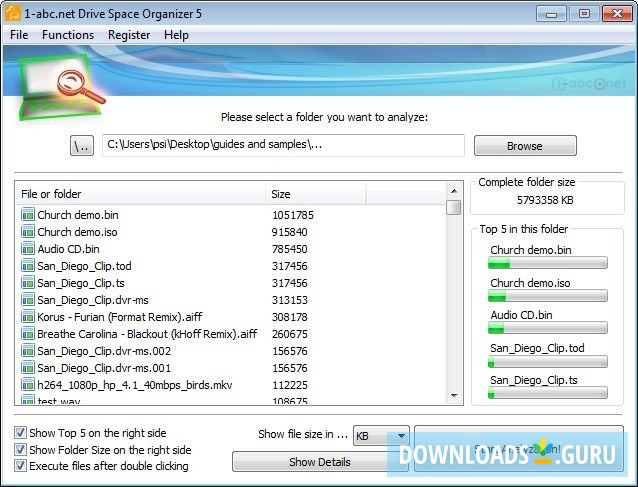The width and height of the screenshot is (638, 487).
Task: Click the folder path input field
Action: coord(283,145)
